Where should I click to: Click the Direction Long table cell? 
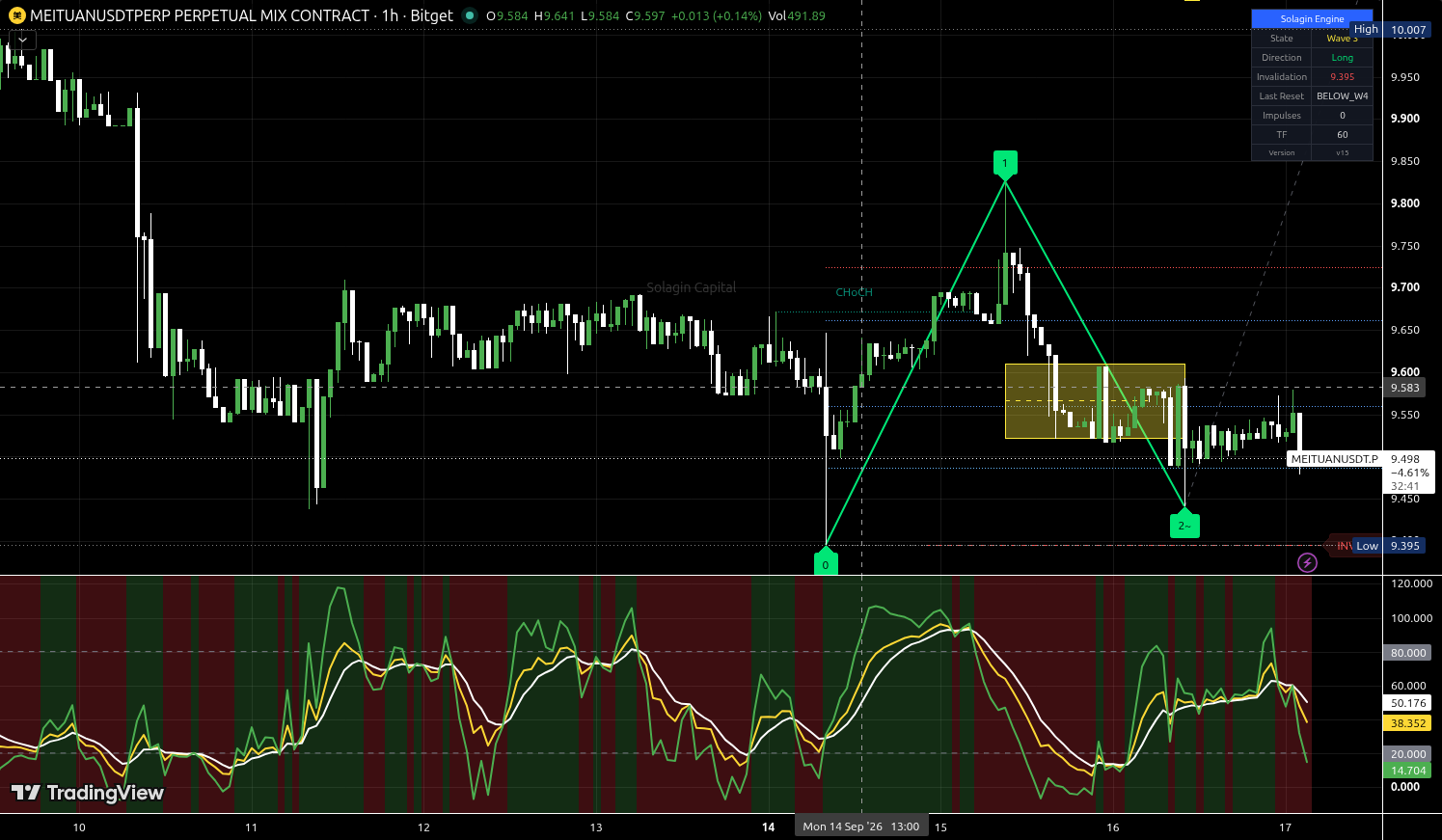(x=1342, y=58)
